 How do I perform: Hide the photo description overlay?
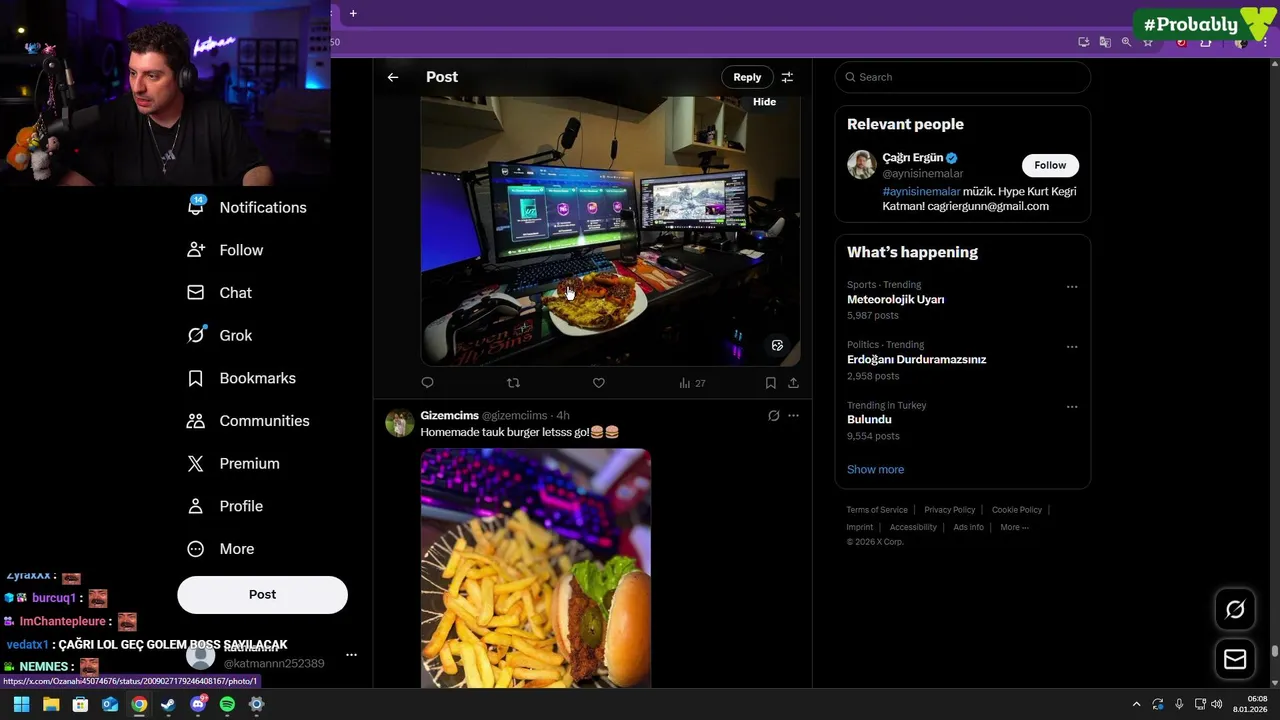pos(764,102)
